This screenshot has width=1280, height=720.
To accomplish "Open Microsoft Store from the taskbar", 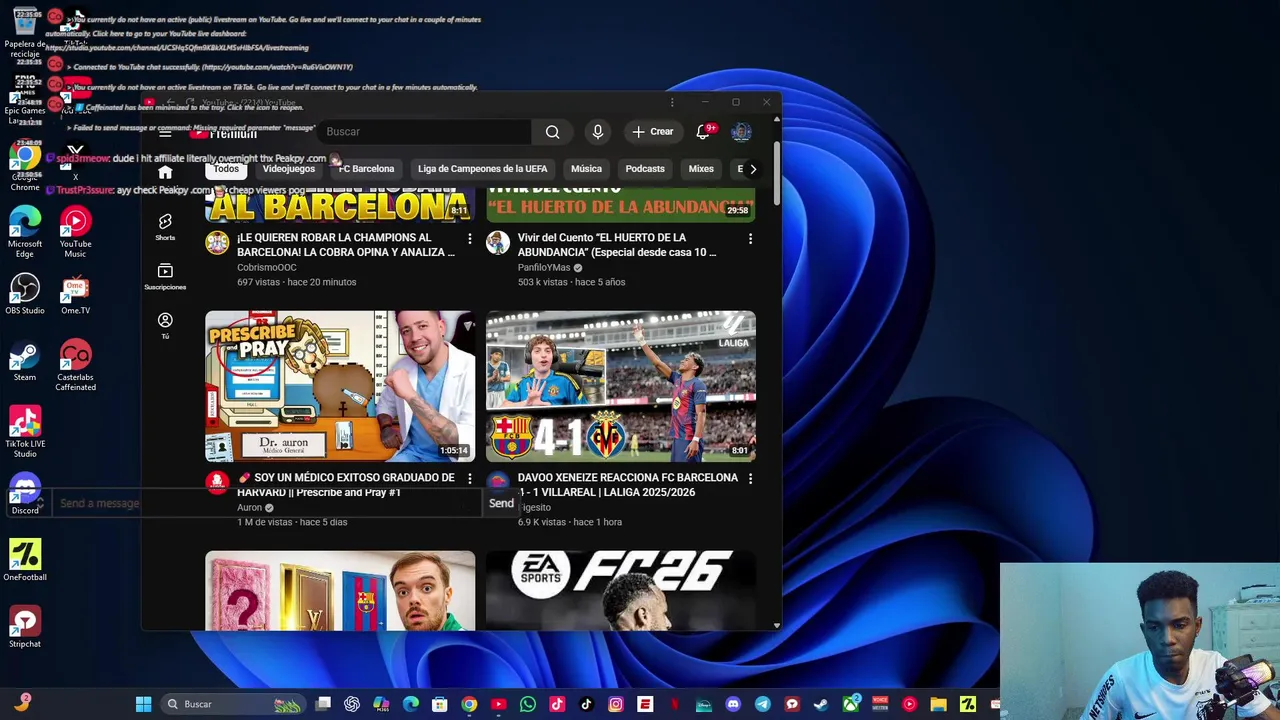I will click(x=440, y=704).
